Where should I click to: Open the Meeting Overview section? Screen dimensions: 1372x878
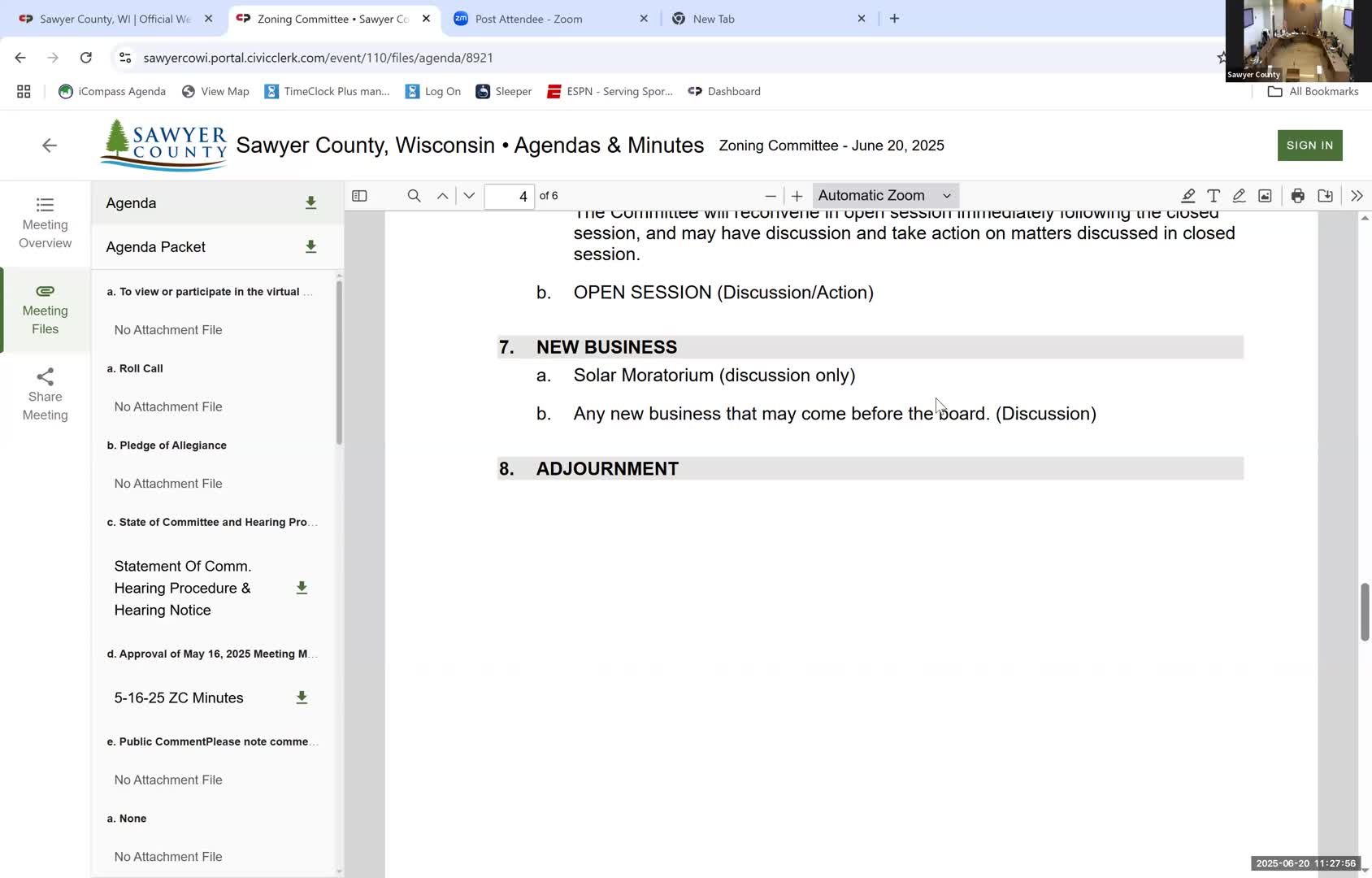click(46, 223)
